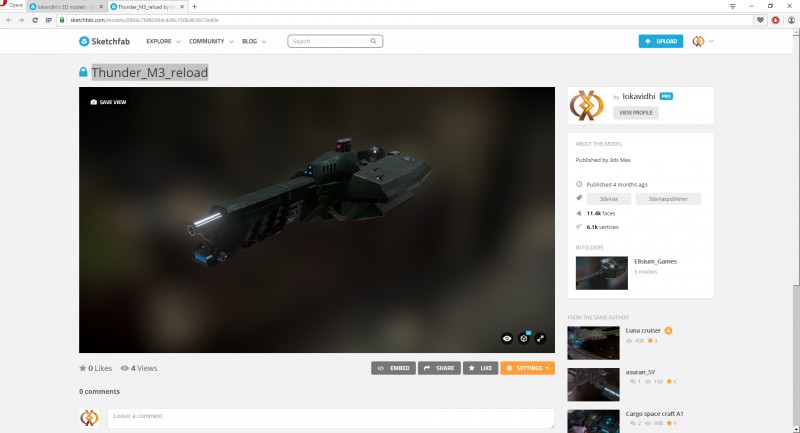Click the 3dsmax tag

(609, 199)
